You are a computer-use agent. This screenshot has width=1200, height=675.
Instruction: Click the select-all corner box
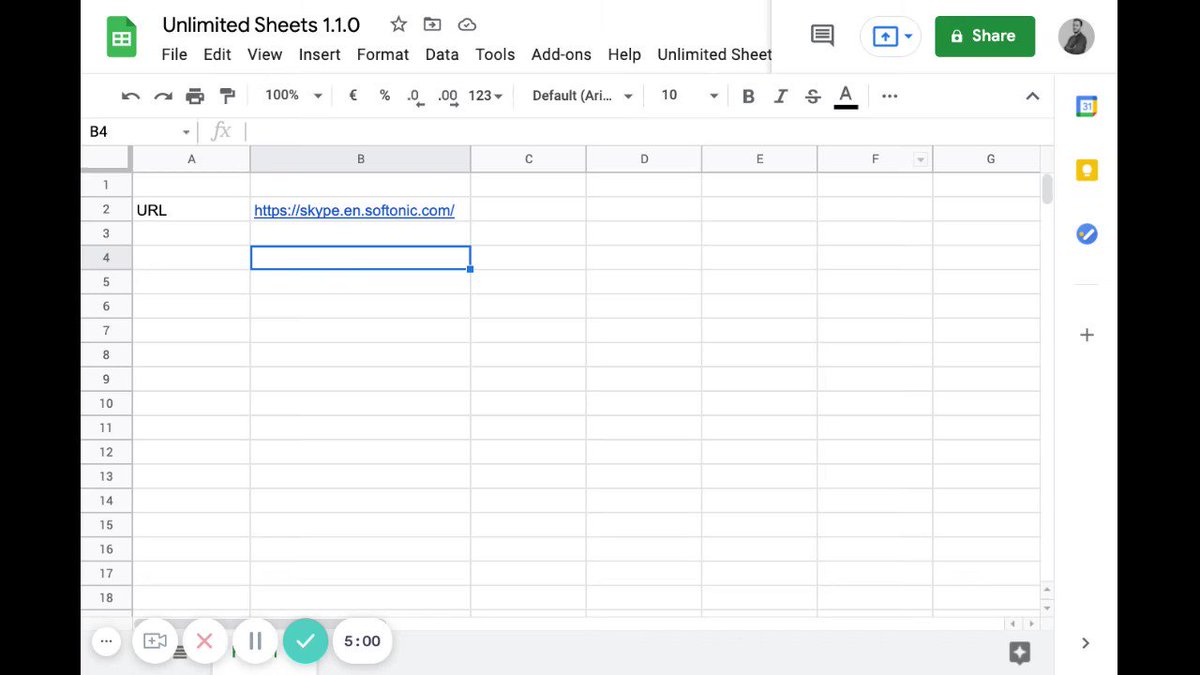(x=106, y=159)
